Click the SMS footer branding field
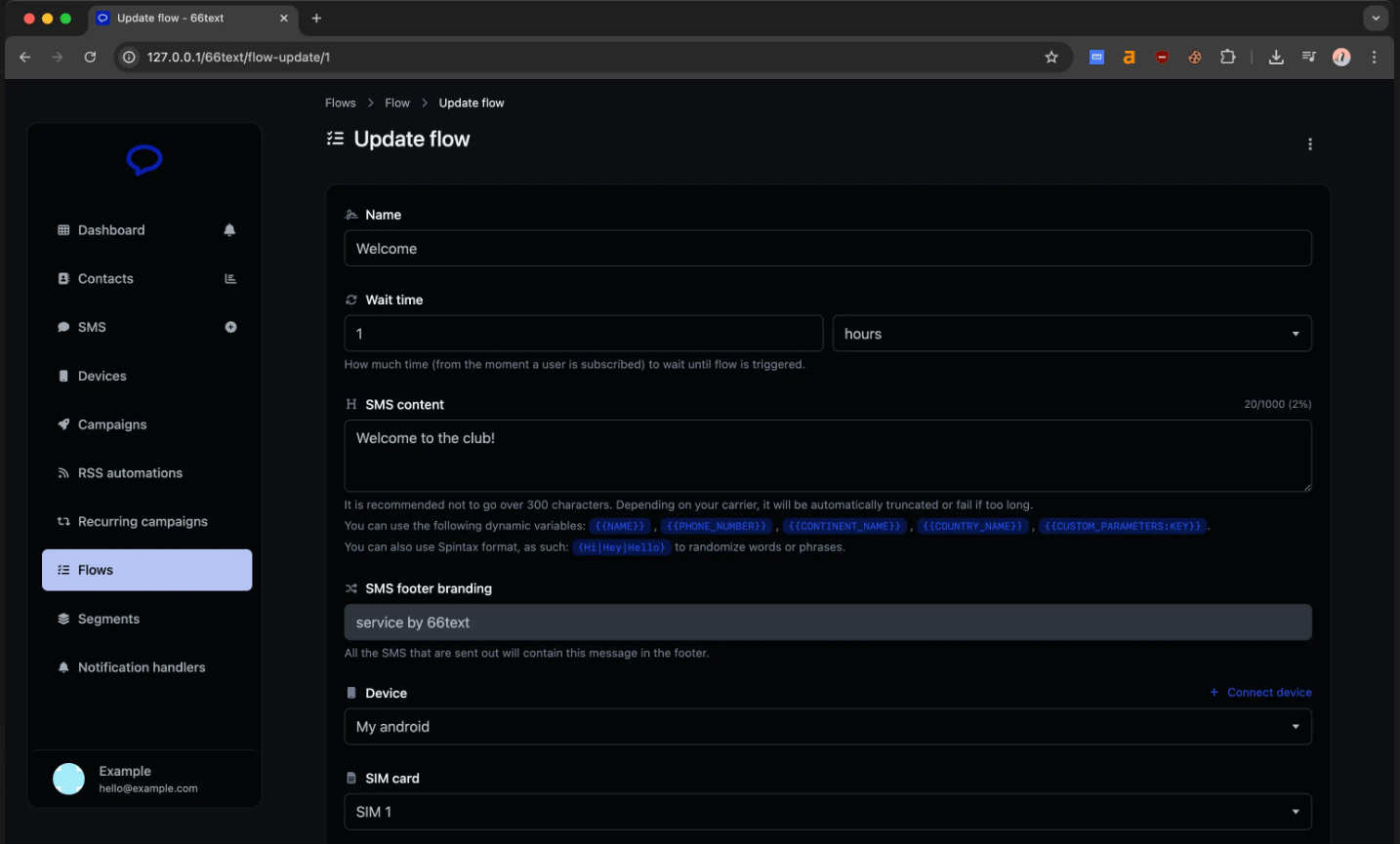This screenshot has width=1400, height=844. [x=828, y=623]
